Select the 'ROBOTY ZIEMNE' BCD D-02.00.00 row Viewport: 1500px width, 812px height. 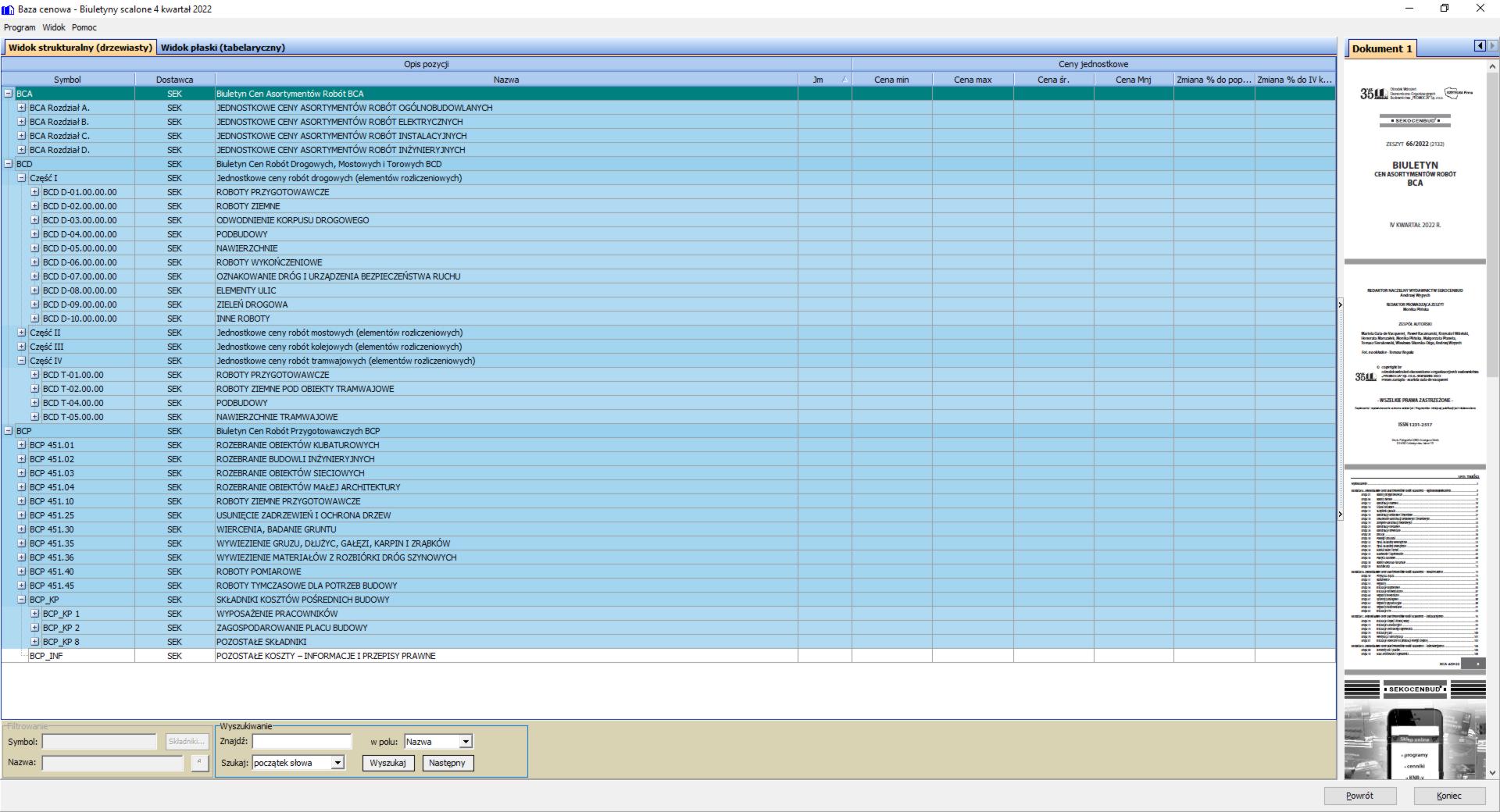(x=668, y=206)
